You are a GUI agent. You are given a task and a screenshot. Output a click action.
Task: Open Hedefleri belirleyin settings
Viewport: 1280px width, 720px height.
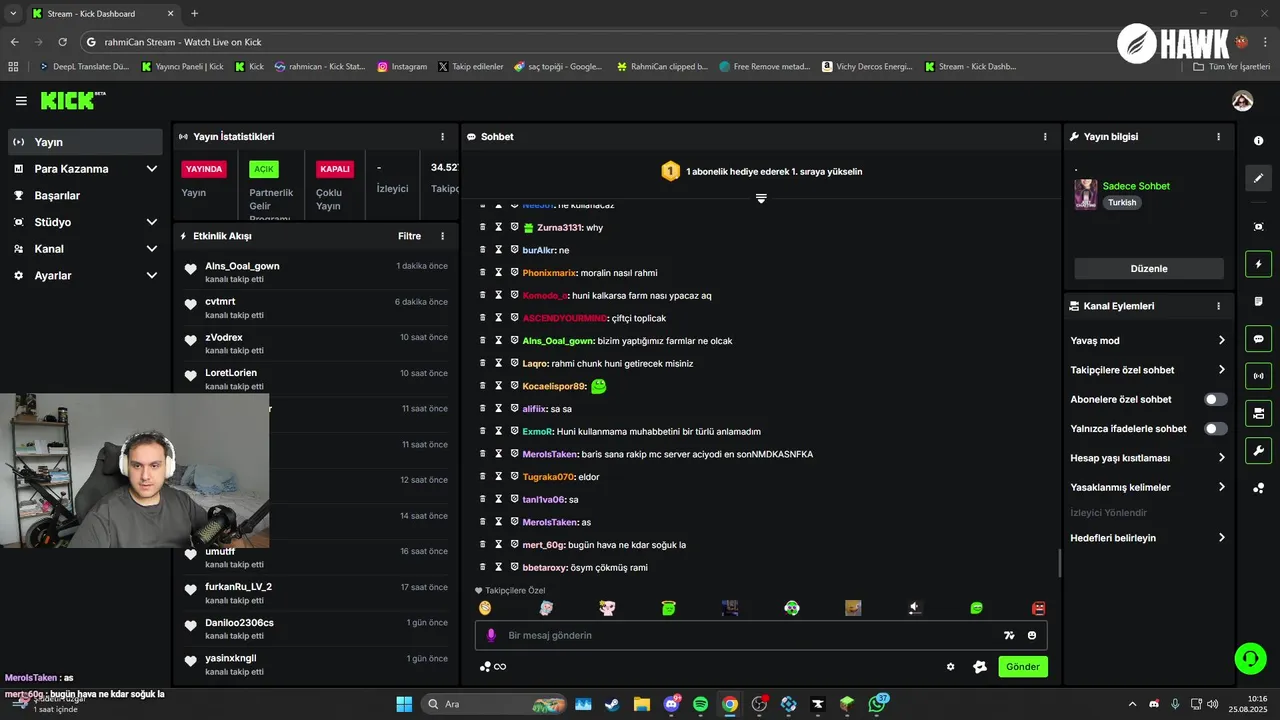pos(1147,538)
